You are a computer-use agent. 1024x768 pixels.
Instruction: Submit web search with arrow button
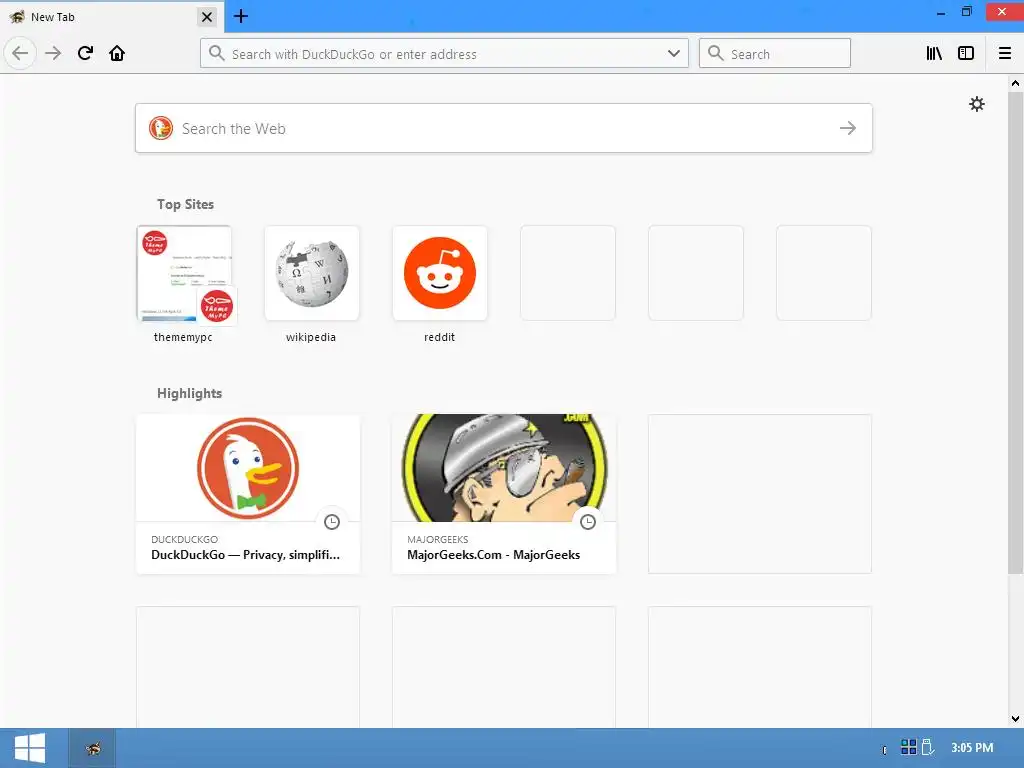coord(848,128)
